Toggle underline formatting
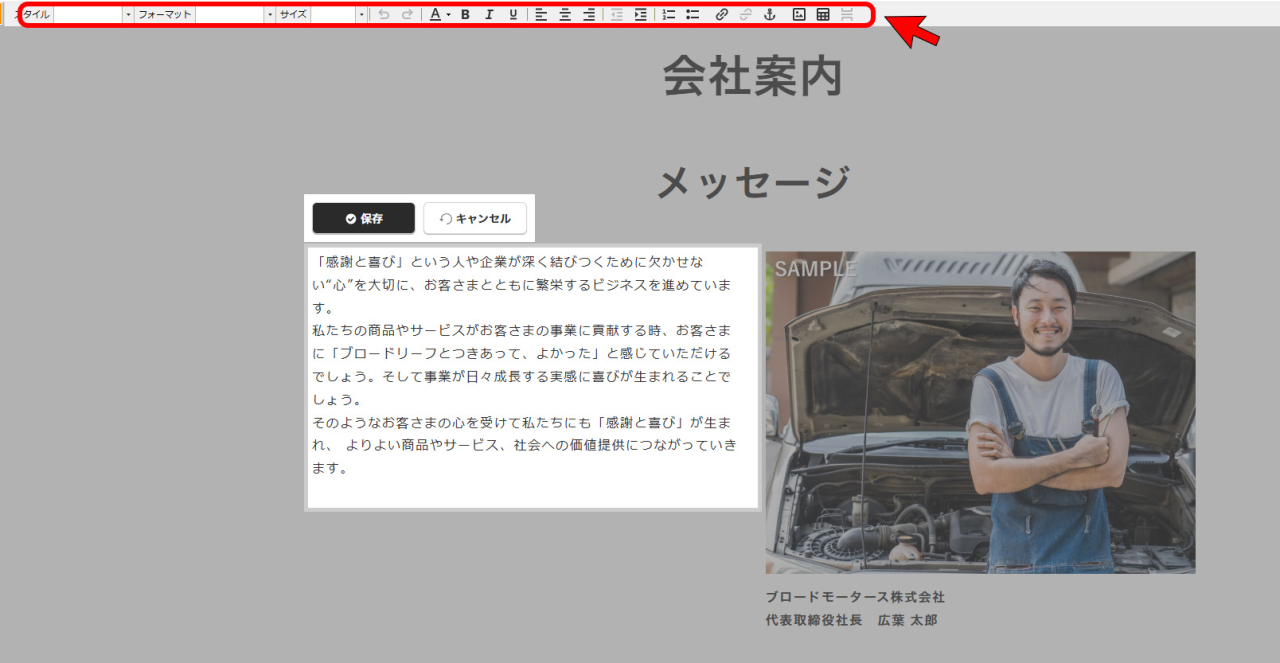 [513, 15]
